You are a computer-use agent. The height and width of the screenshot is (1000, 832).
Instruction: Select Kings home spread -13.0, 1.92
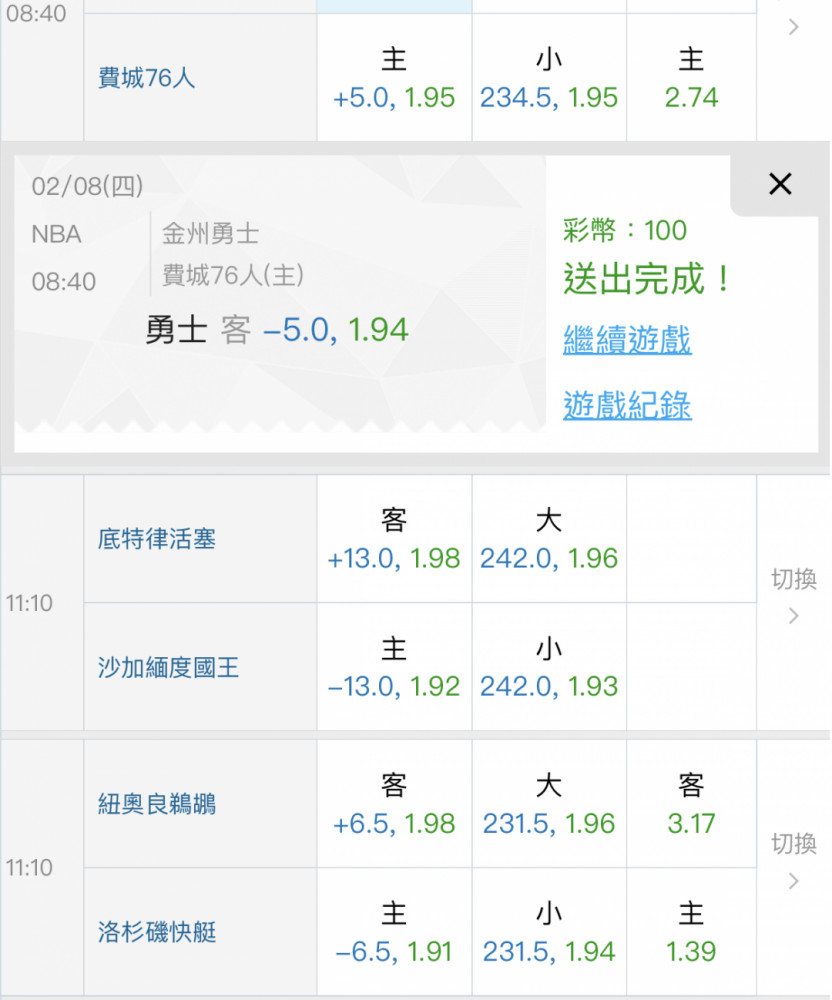point(394,668)
